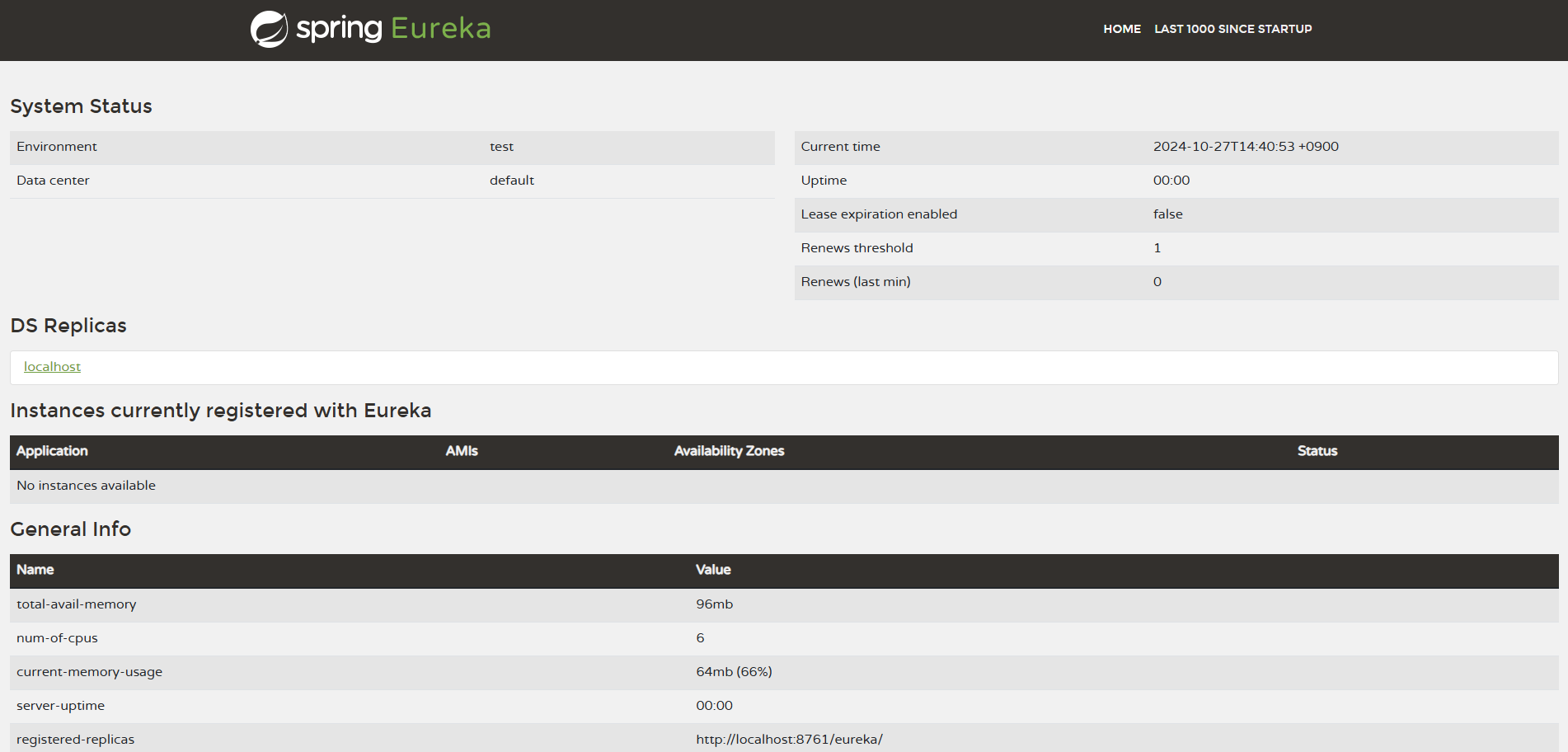
Task: Select the Renews (last min) value 0
Action: click(x=1157, y=282)
